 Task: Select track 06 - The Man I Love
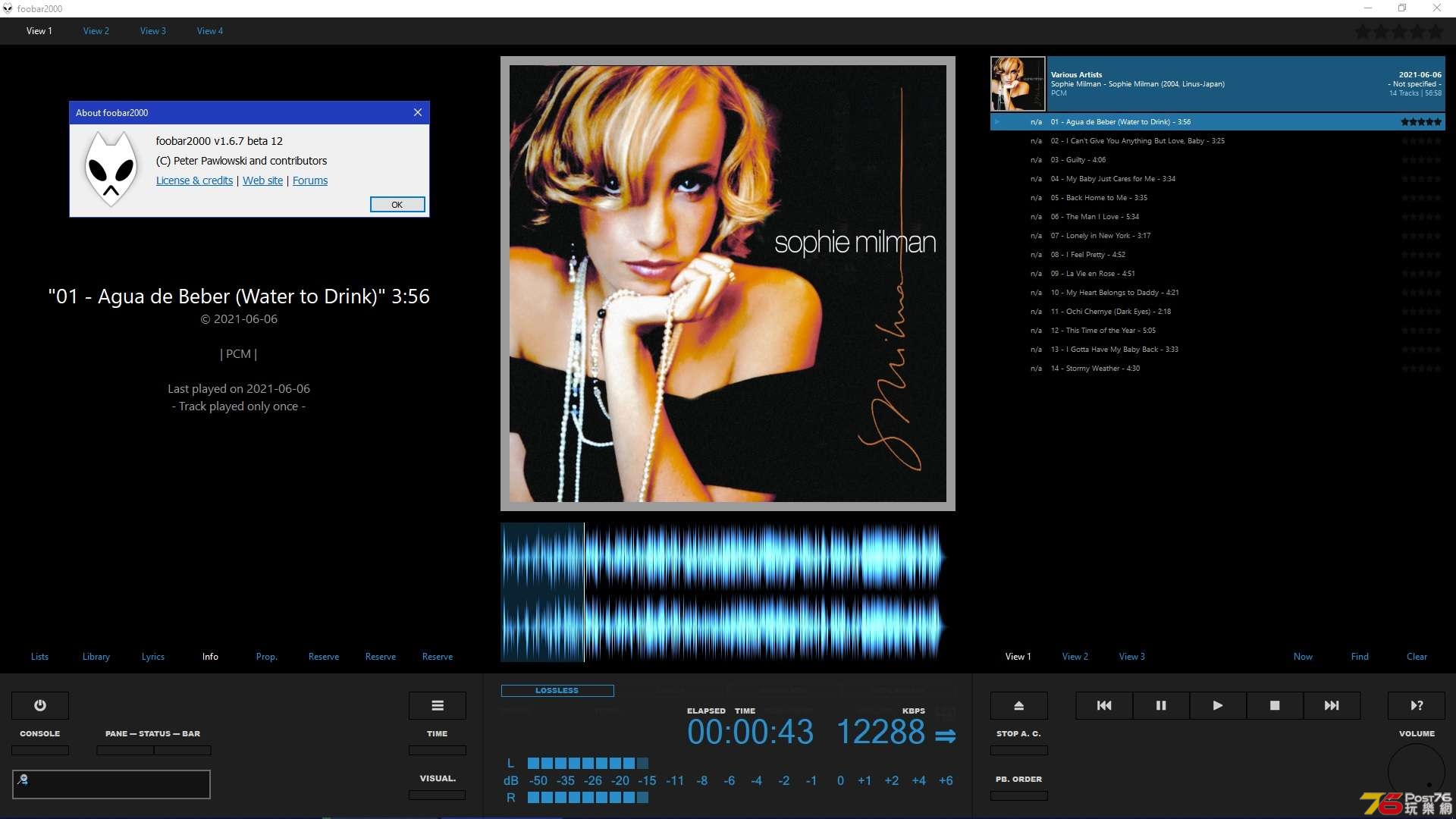pyautogui.click(x=1217, y=217)
